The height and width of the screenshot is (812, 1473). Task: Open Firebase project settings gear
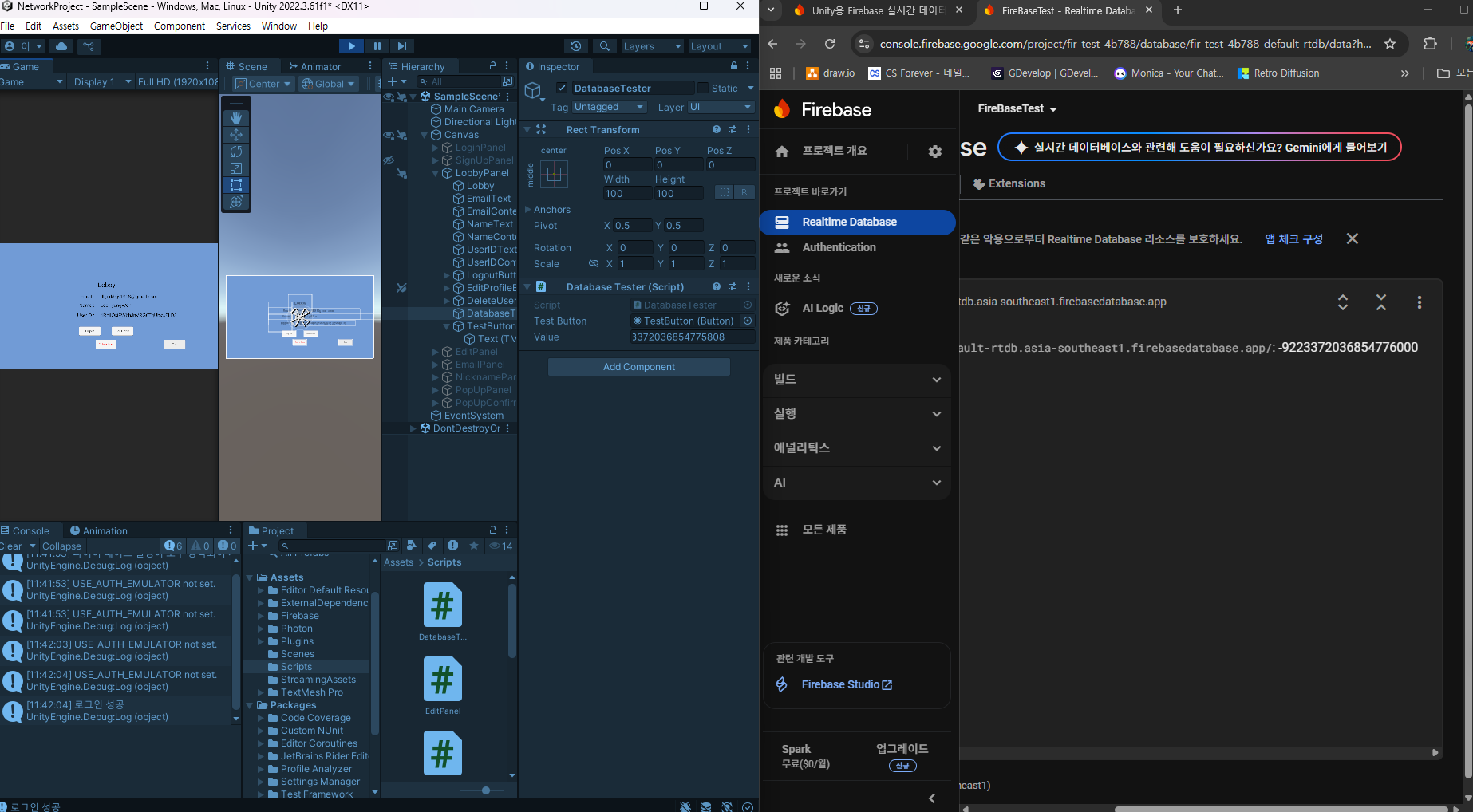[x=935, y=151]
